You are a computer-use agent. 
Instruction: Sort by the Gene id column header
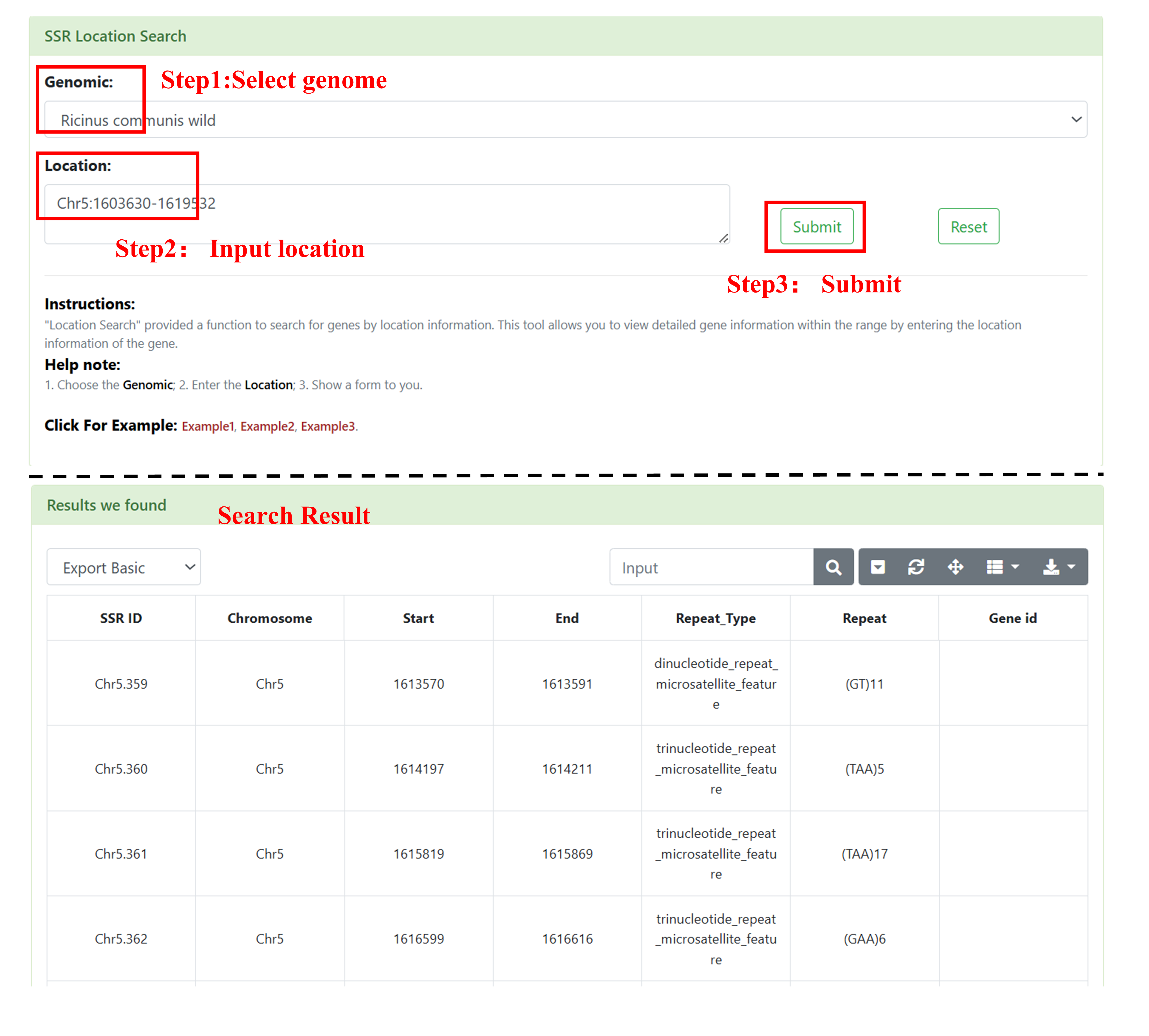(x=1013, y=618)
